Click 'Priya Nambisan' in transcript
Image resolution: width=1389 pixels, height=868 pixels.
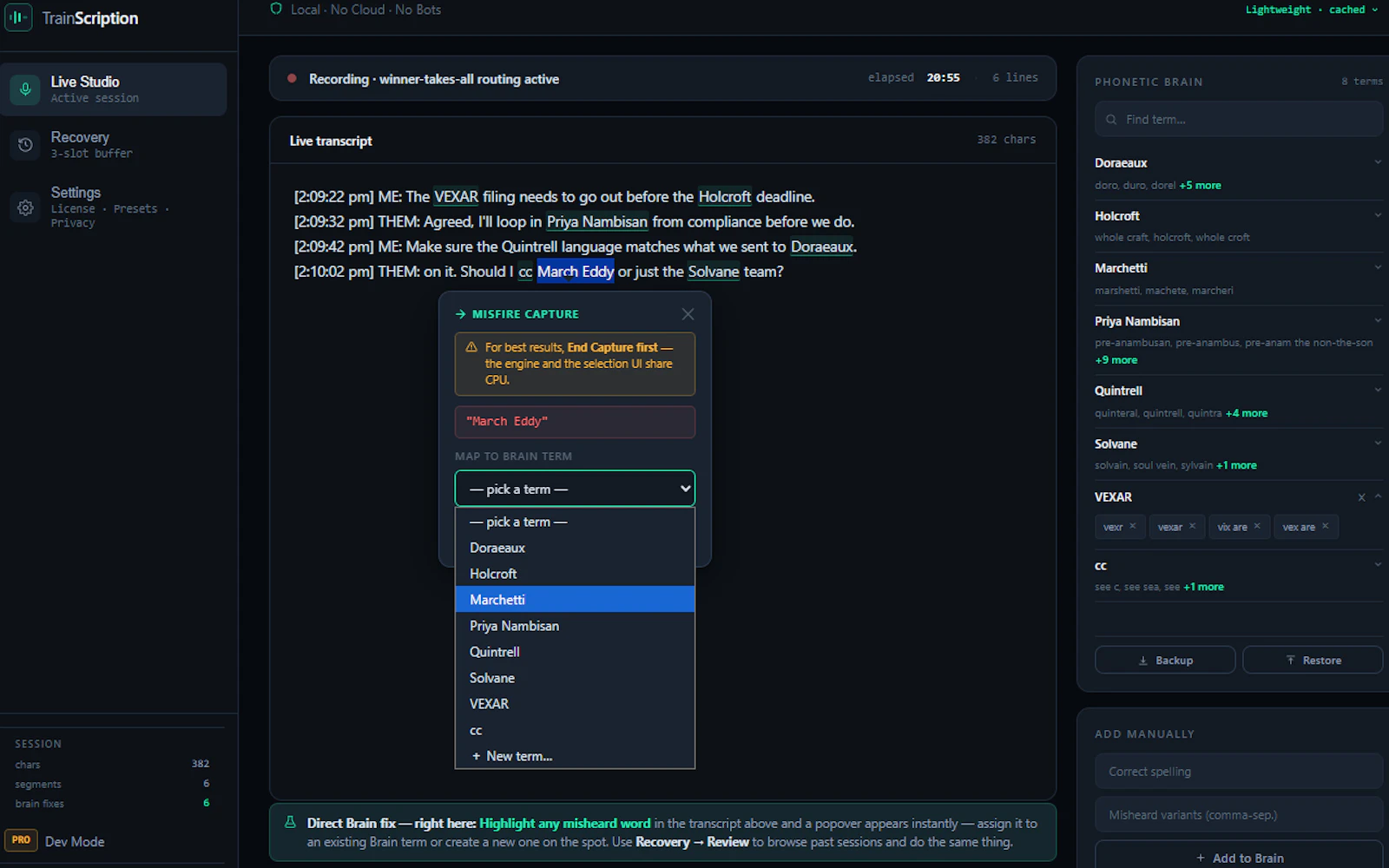[597, 222]
